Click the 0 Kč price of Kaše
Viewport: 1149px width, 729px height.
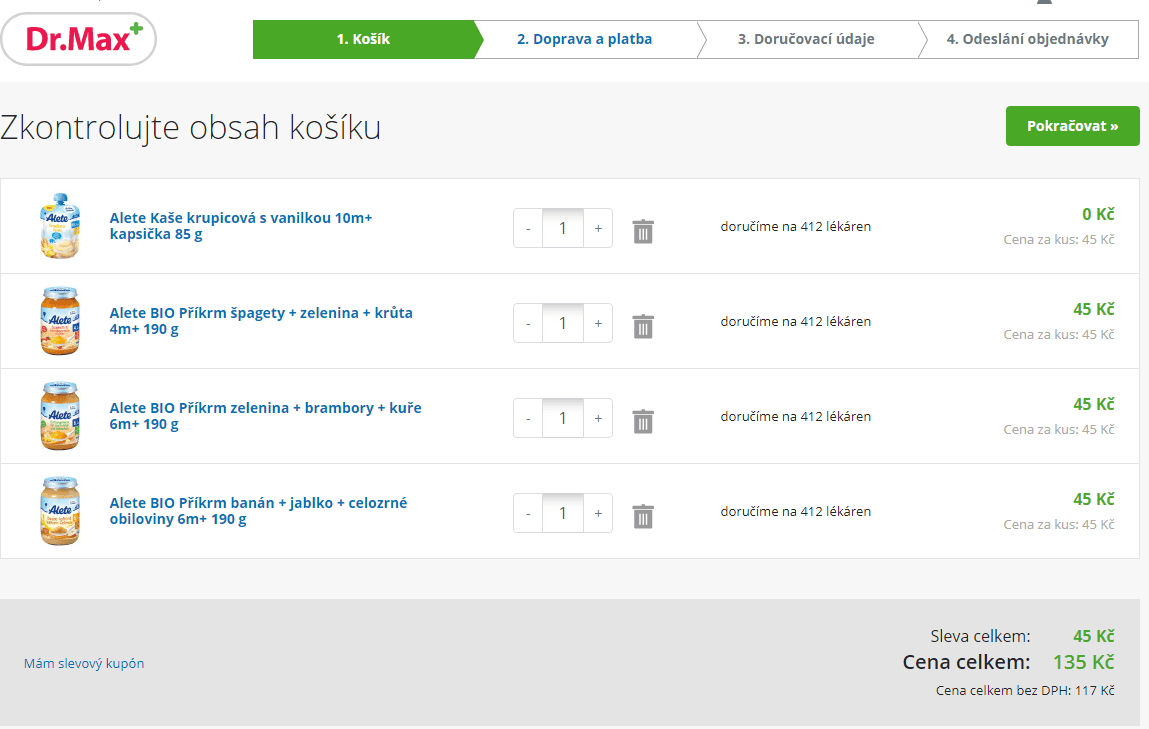[1098, 214]
